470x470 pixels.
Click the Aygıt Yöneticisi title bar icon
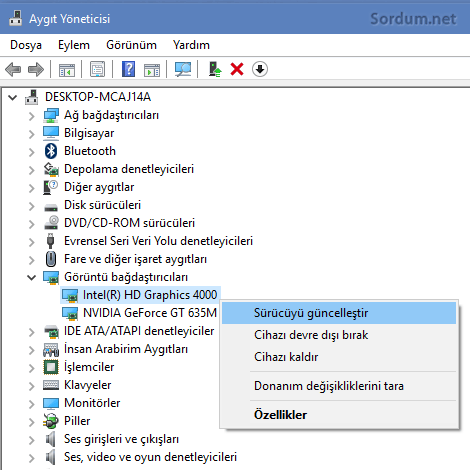pos(15,18)
